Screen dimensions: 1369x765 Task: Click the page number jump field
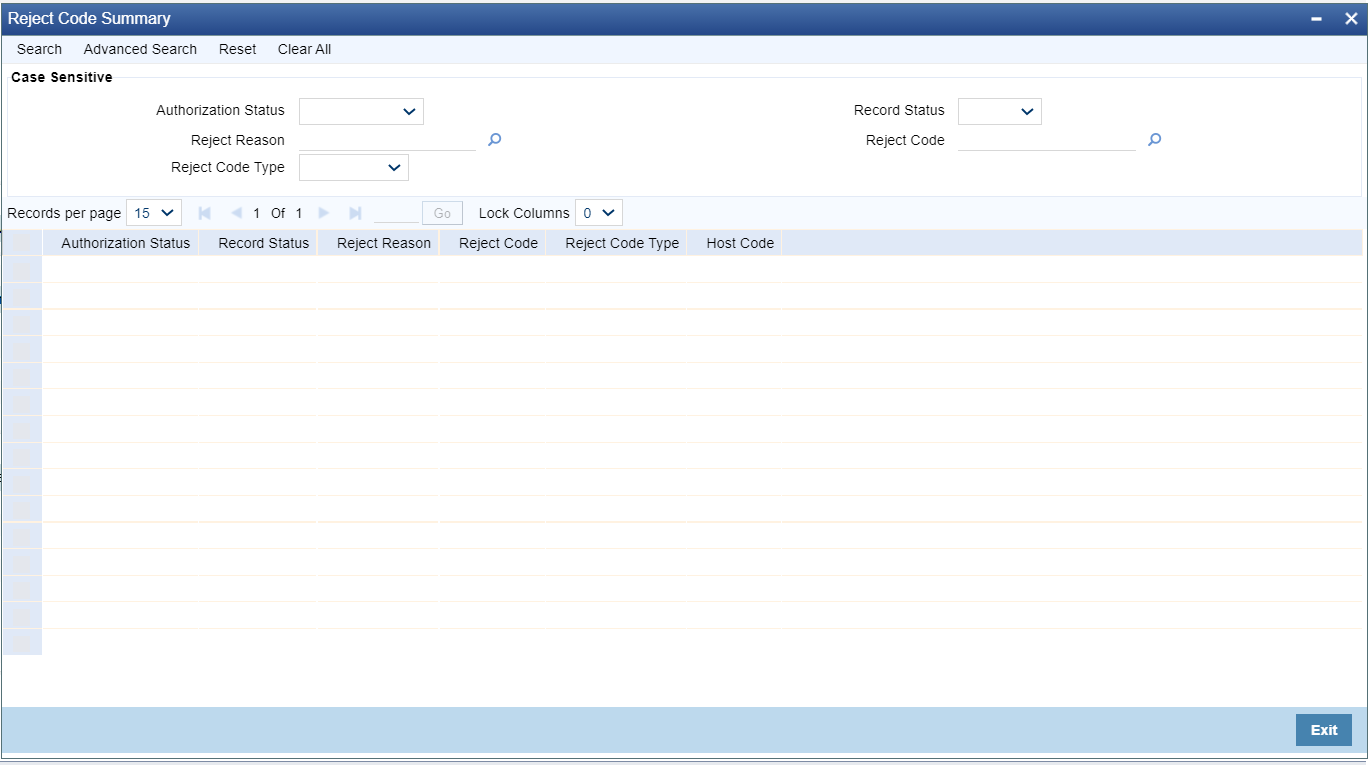click(396, 213)
